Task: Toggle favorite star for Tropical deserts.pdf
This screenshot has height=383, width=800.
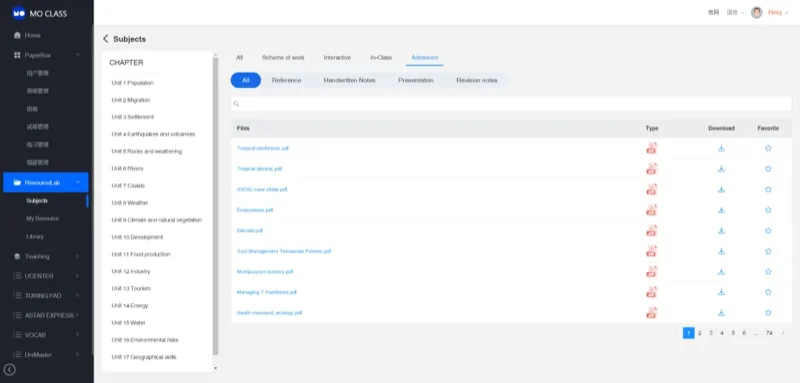Action: pyautogui.click(x=768, y=169)
